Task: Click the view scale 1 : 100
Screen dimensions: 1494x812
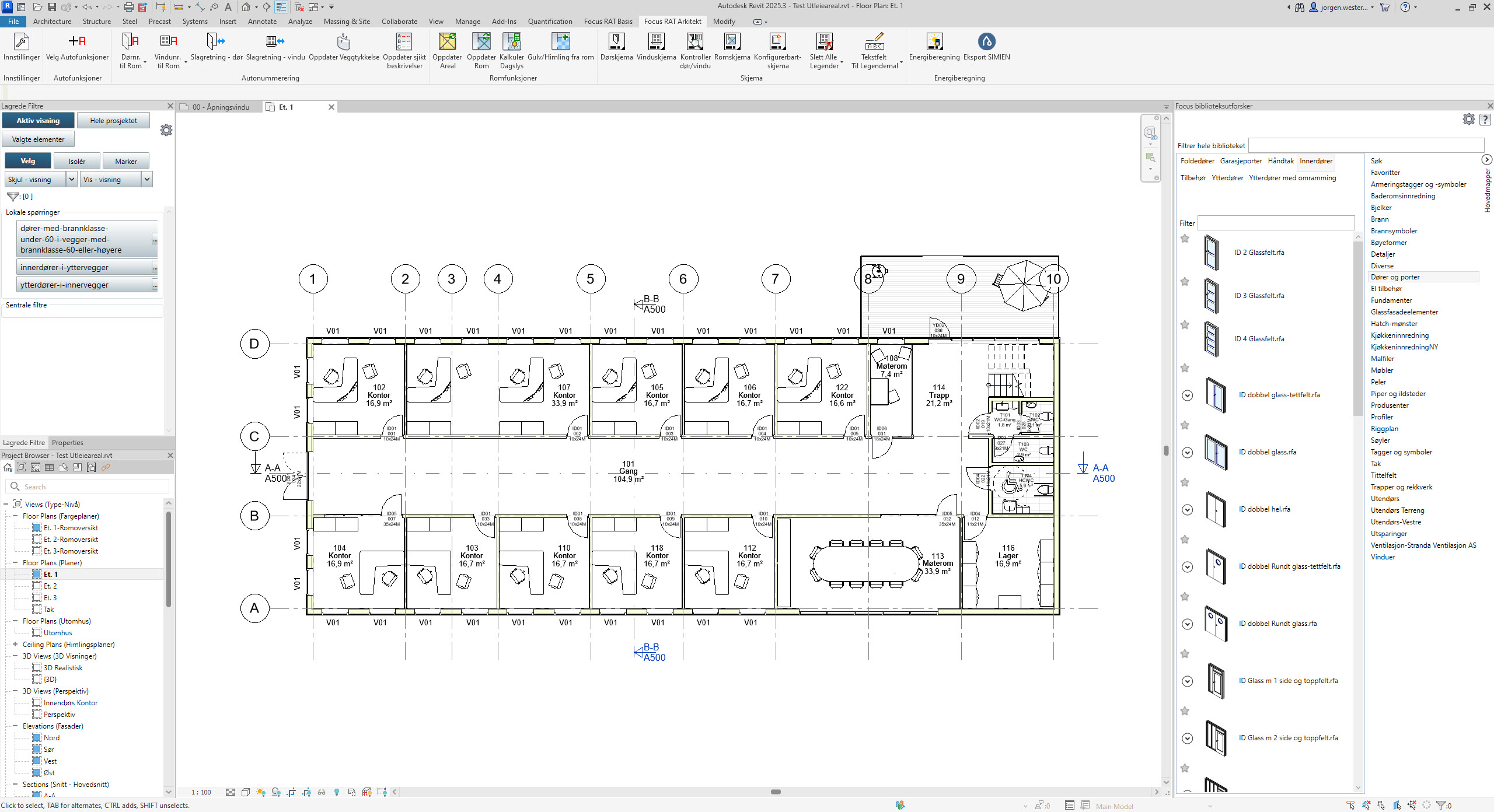Action: (201, 792)
